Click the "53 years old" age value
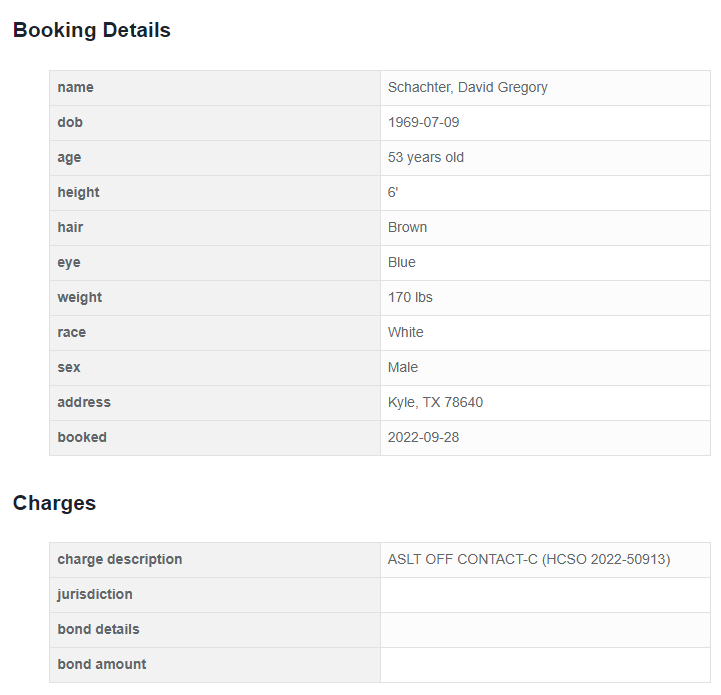The image size is (721, 695). (x=425, y=157)
